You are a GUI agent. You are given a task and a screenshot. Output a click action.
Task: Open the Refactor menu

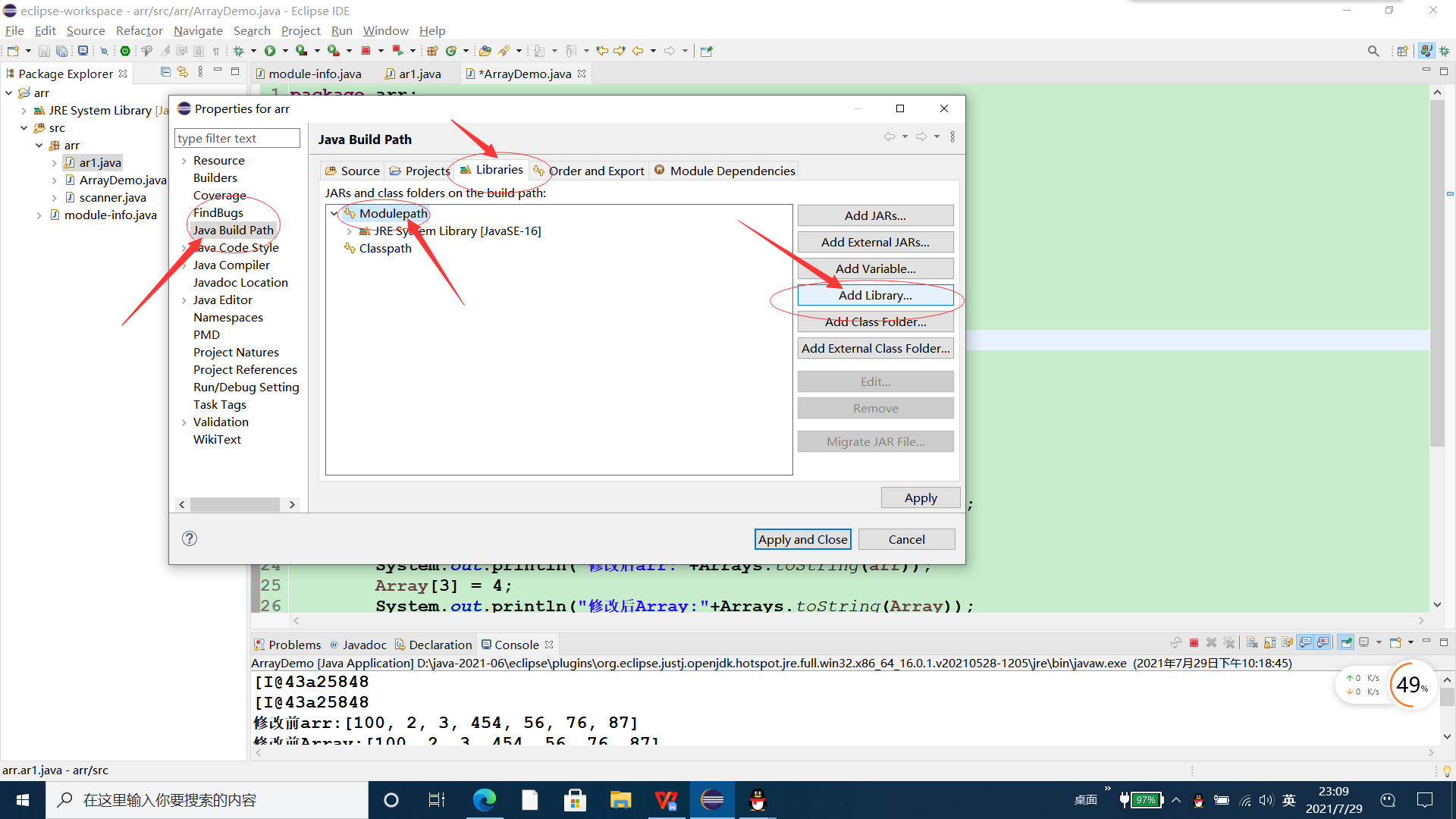point(139,30)
